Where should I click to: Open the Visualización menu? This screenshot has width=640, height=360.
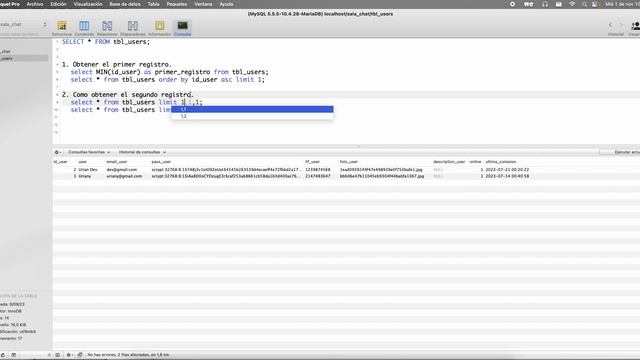pyautogui.click(x=88, y=4)
